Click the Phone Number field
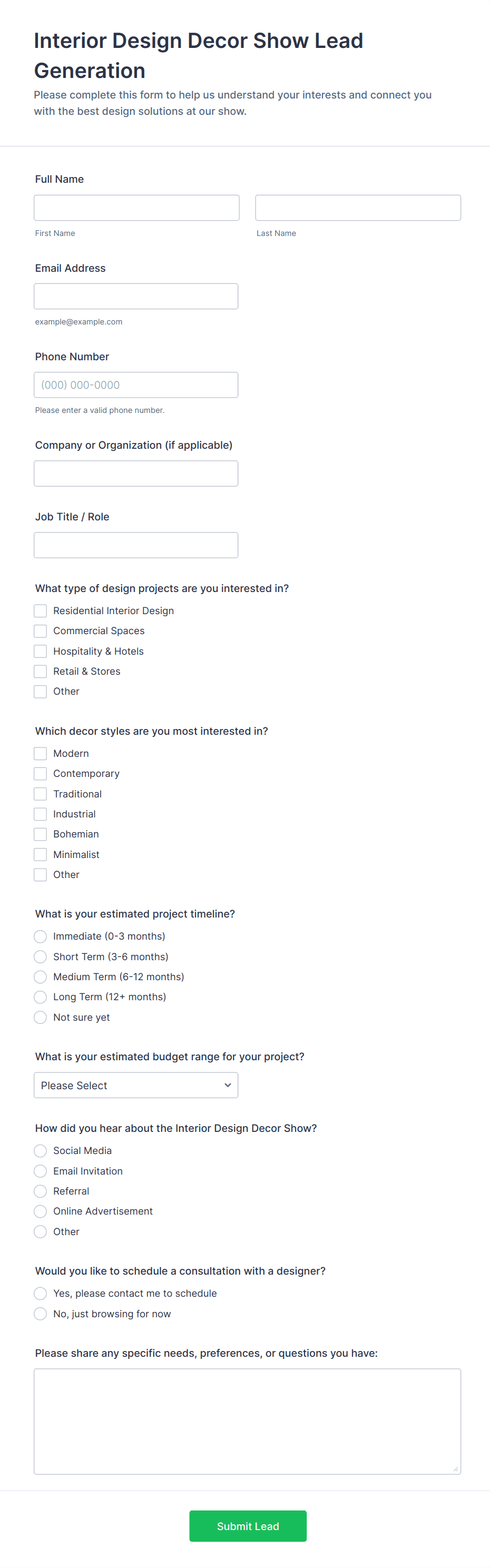Screen dimensions: 490x1568 [136, 384]
